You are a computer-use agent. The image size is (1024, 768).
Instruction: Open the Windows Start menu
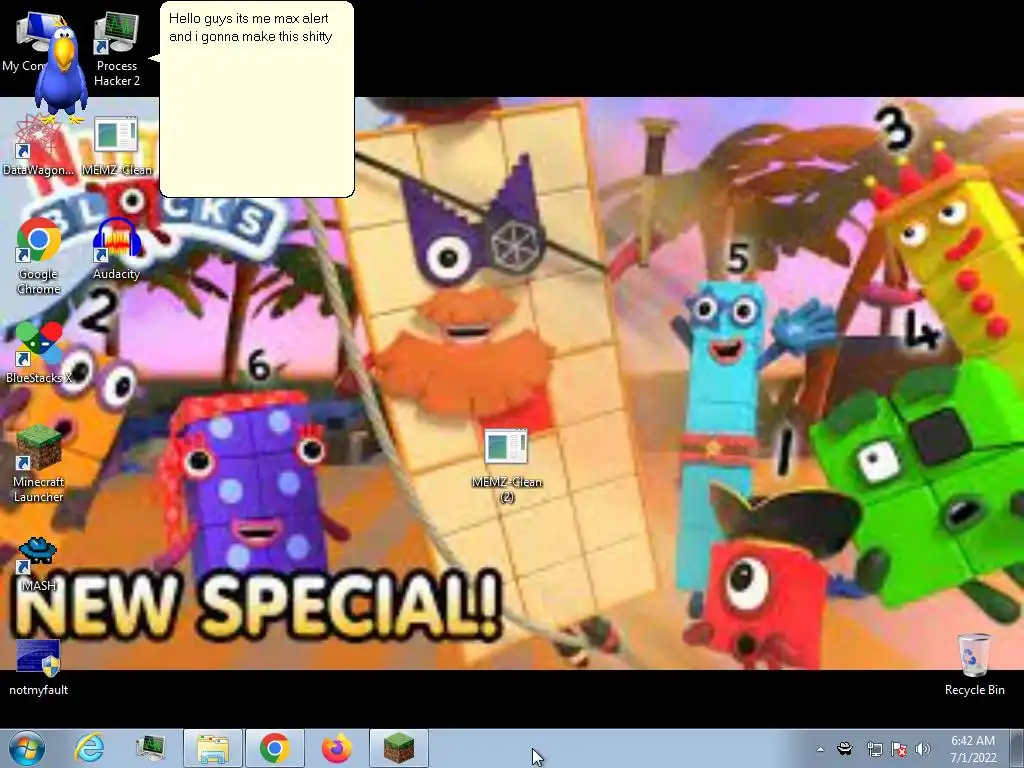[26, 748]
